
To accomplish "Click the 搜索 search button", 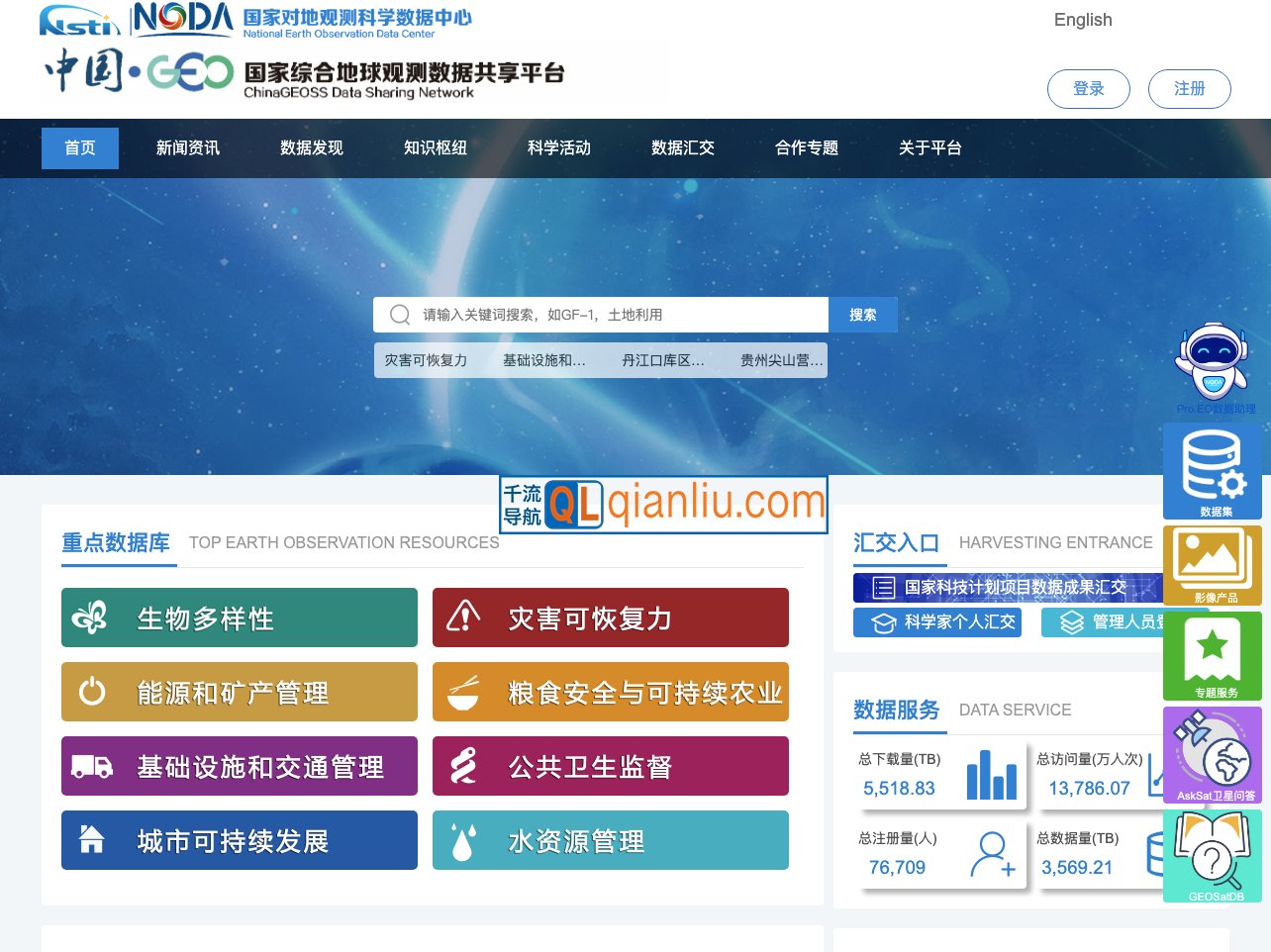I will point(862,314).
